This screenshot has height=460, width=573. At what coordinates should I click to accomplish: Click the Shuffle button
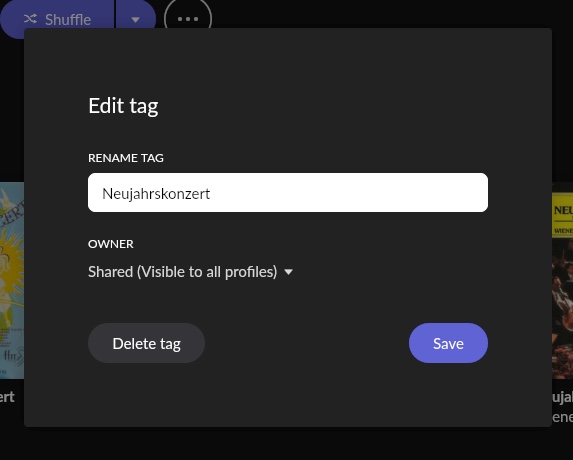pyautogui.click(x=57, y=18)
